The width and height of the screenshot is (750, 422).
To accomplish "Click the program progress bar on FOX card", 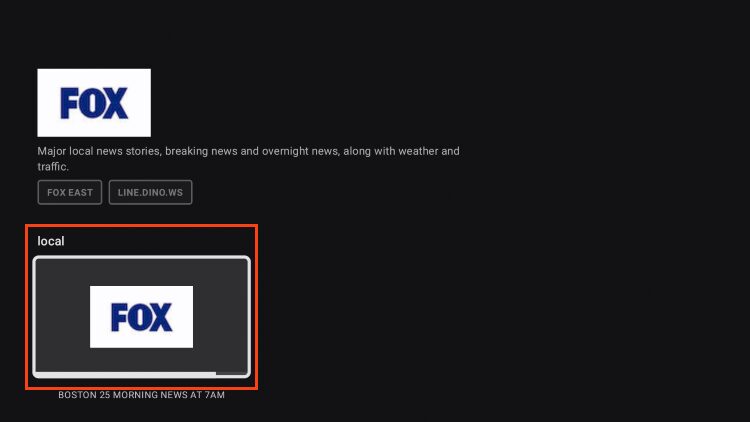I will pyautogui.click(x=142, y=374).
